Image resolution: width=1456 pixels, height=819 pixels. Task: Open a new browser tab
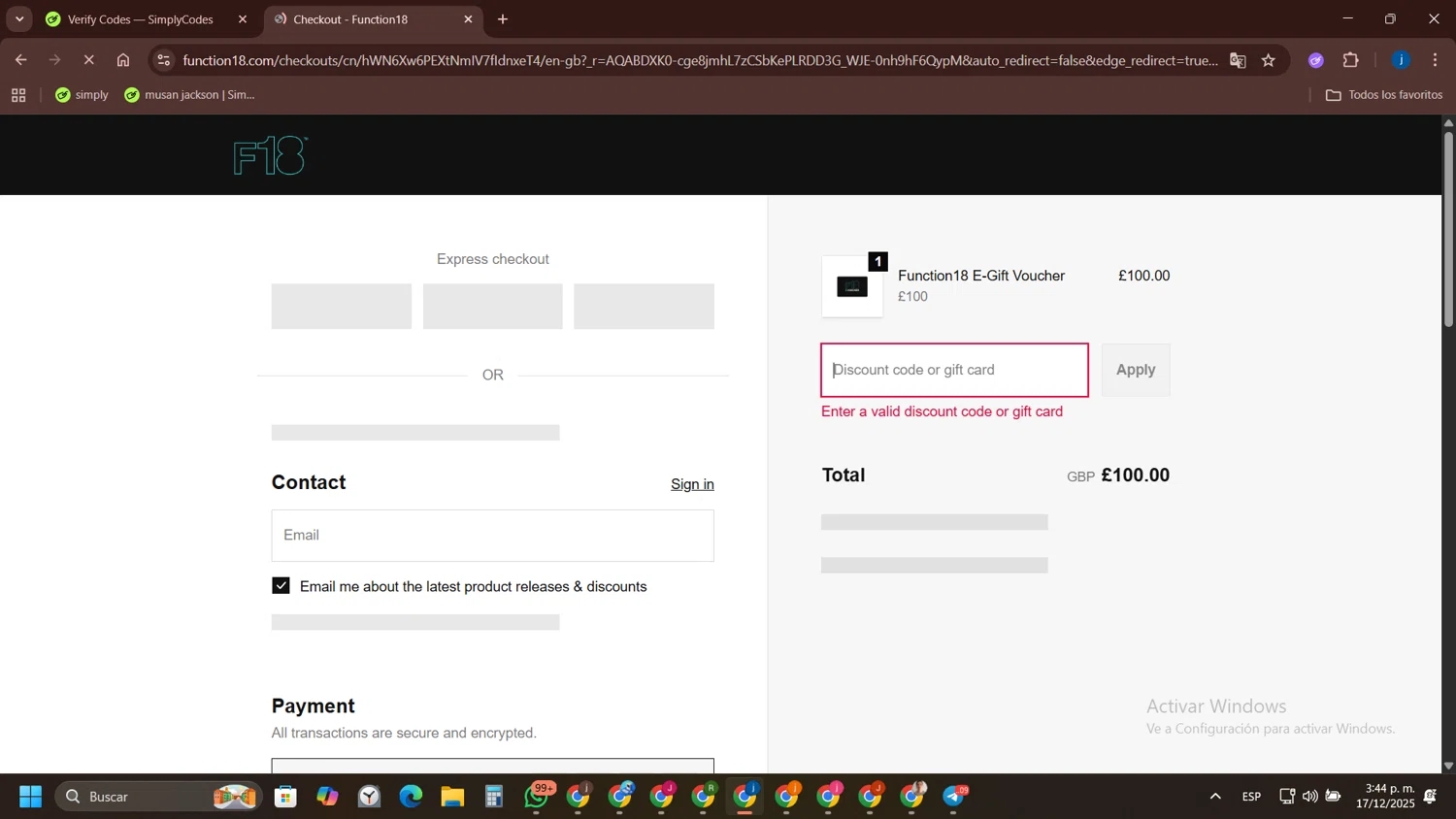503,19
